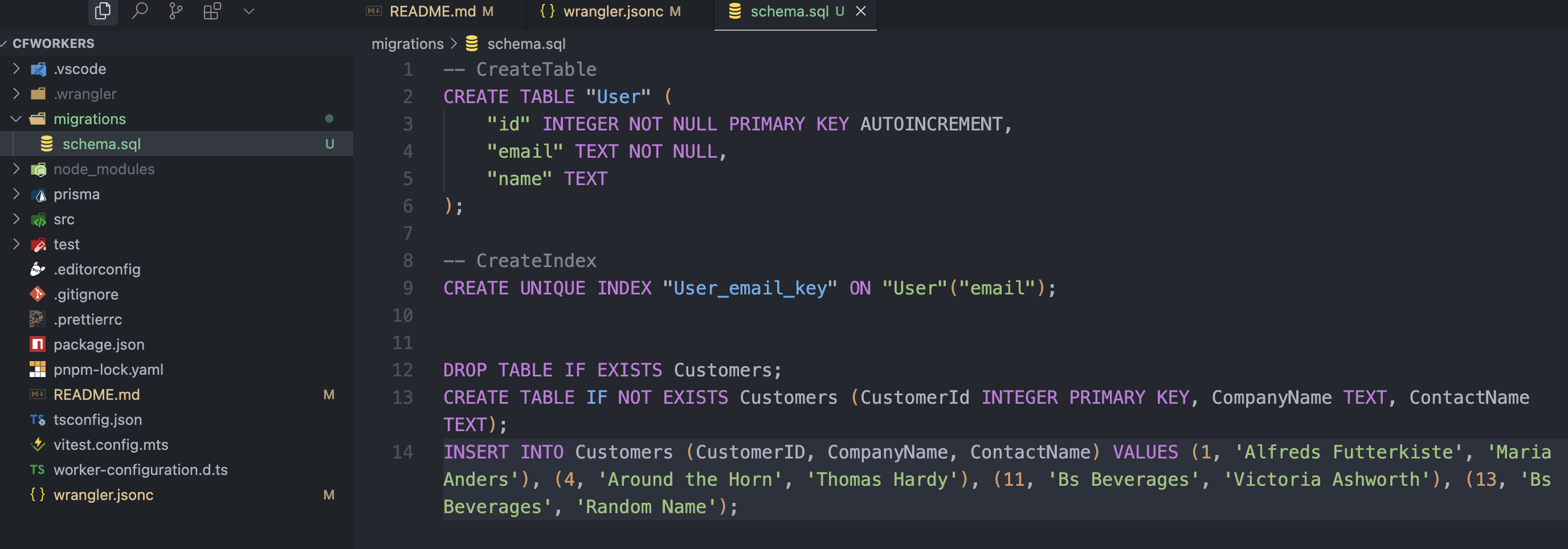Screen dimensions: 1568x549
Task: Click the pnpm-lock.yaml file icon
Action: pyautogui.click(x=38, y=370)
